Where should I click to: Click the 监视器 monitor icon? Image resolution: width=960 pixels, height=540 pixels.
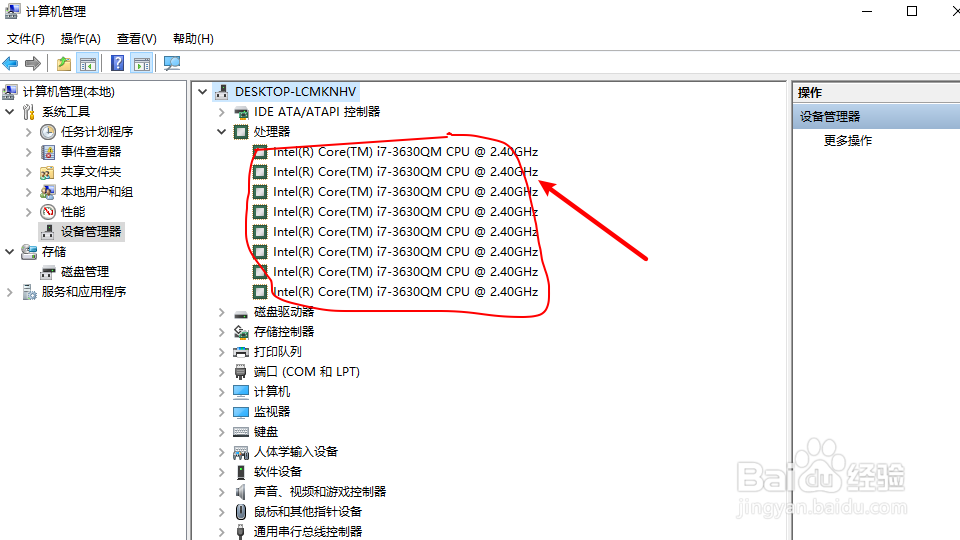coord(241,412)
